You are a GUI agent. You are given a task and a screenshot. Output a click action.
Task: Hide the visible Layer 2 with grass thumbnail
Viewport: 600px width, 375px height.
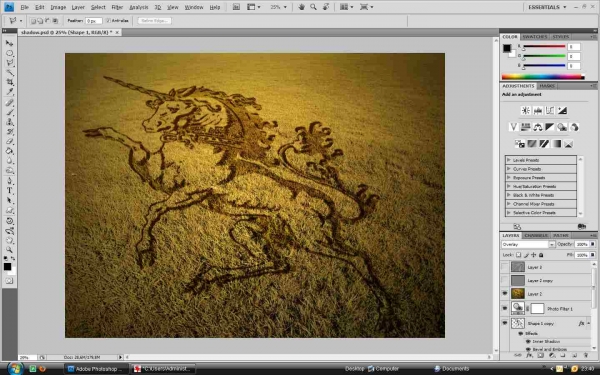(505, 293)
